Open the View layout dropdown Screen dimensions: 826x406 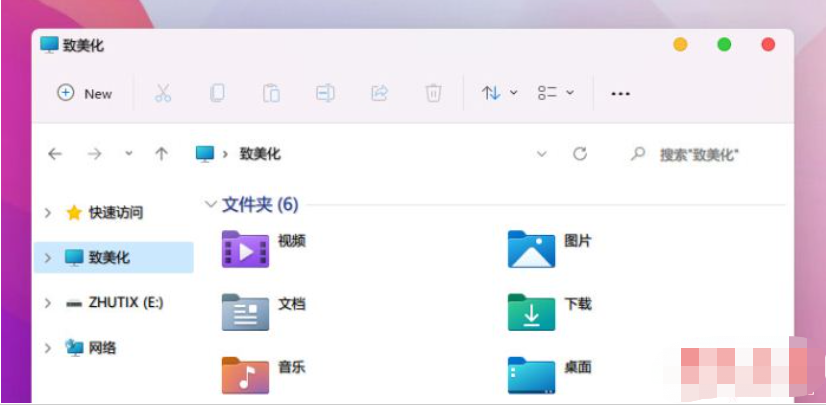click(556, 93)
